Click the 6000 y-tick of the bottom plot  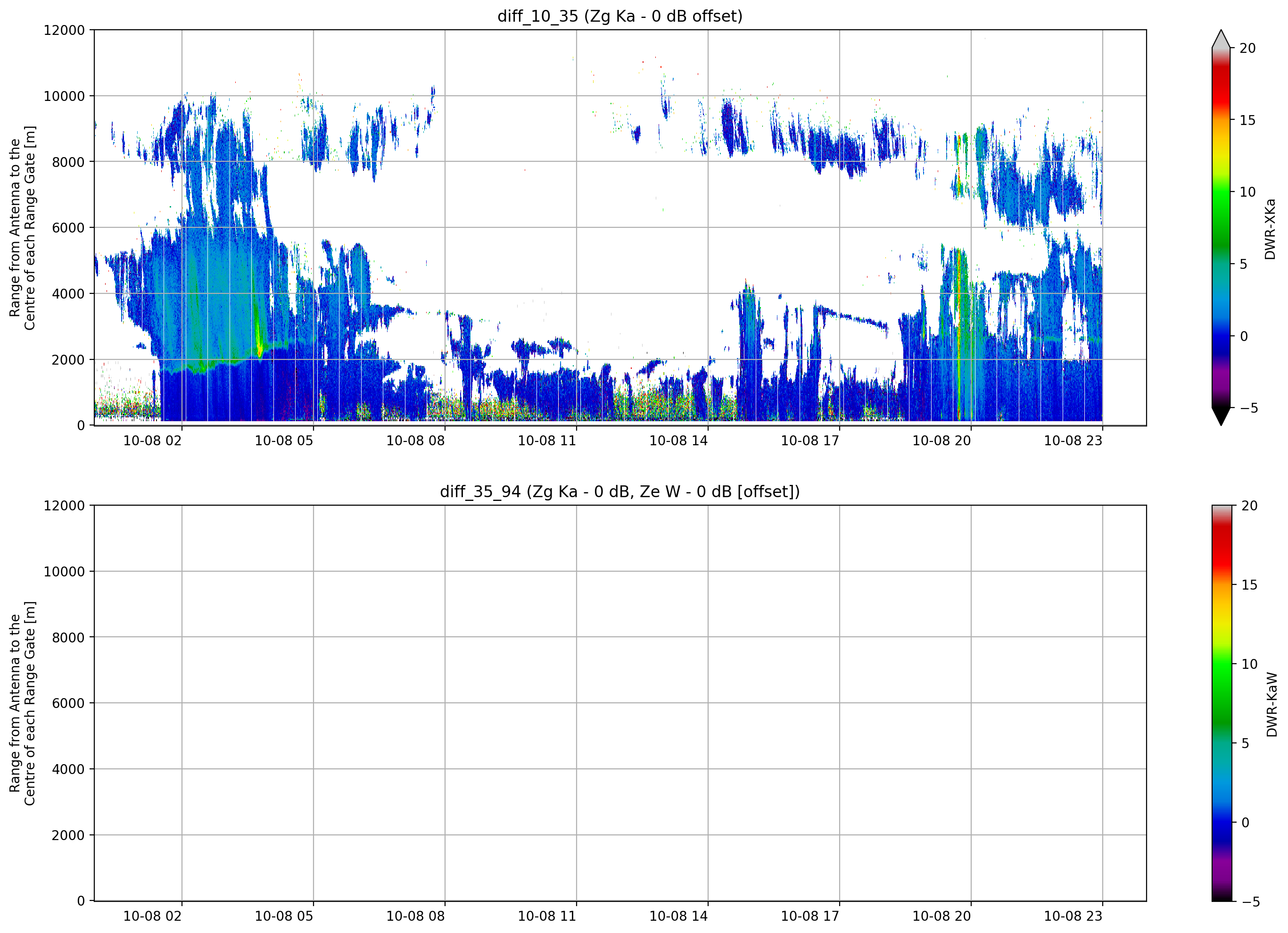pos(68,703)
